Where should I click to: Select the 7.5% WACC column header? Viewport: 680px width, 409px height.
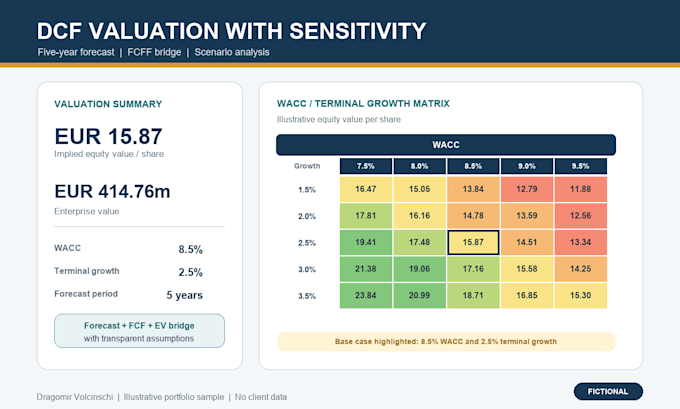click(x=366, y=166)
